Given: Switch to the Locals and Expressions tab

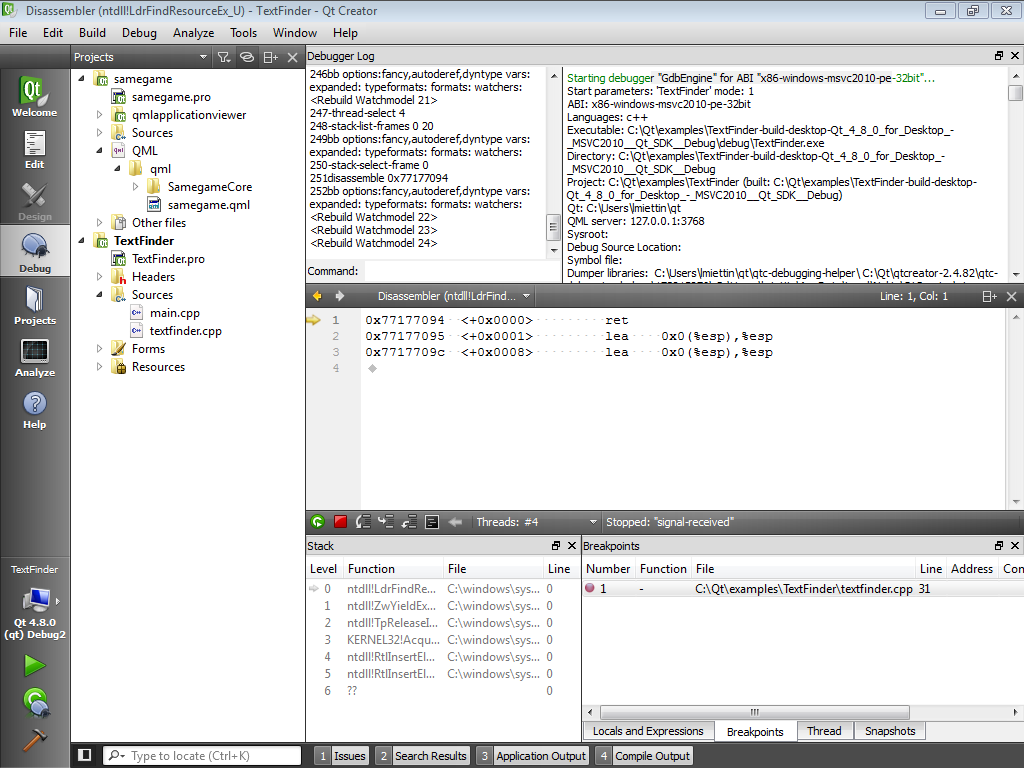Looking at the screenshot, I should point(648,731).
